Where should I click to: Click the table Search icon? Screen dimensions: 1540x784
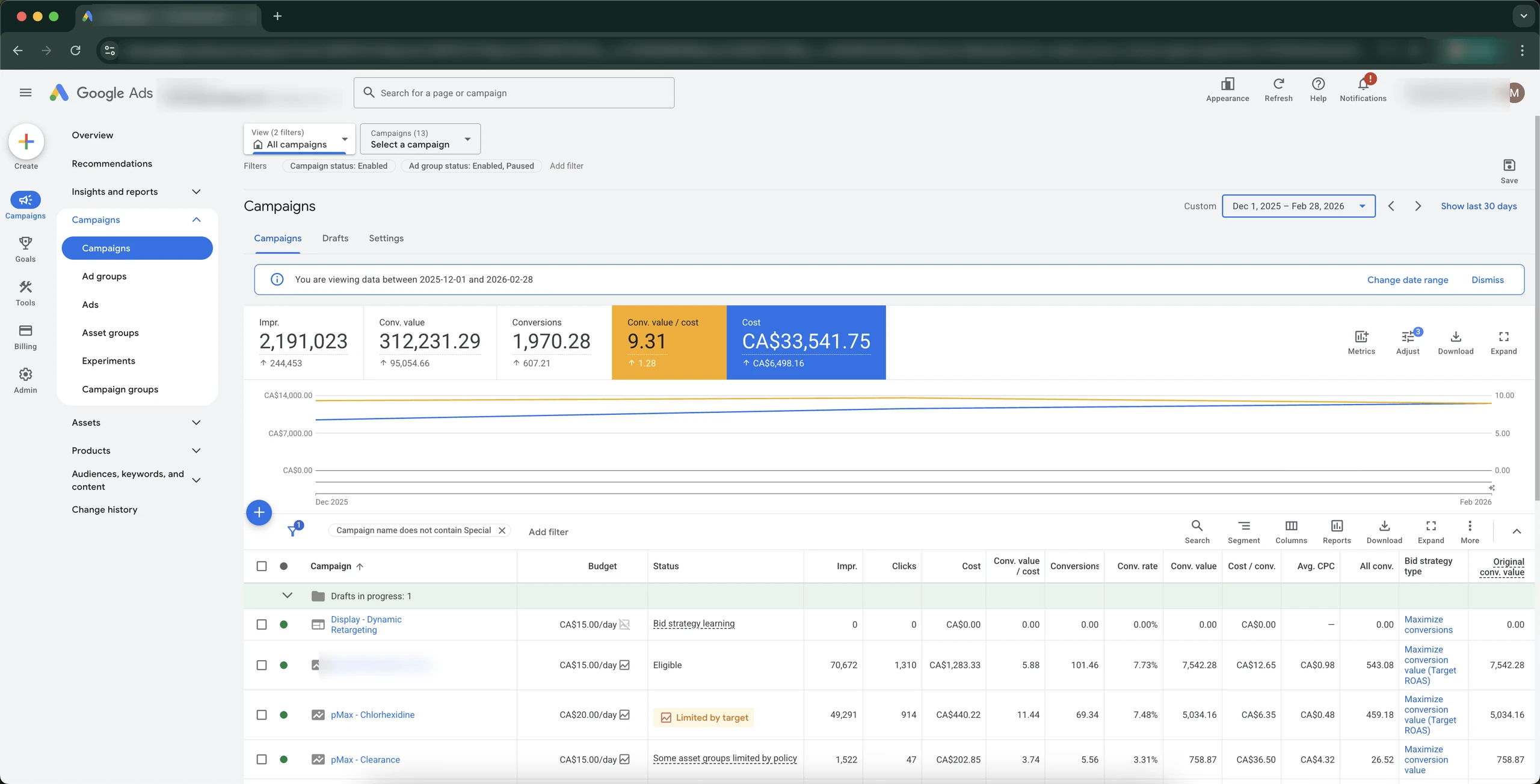pos(1197,532)
